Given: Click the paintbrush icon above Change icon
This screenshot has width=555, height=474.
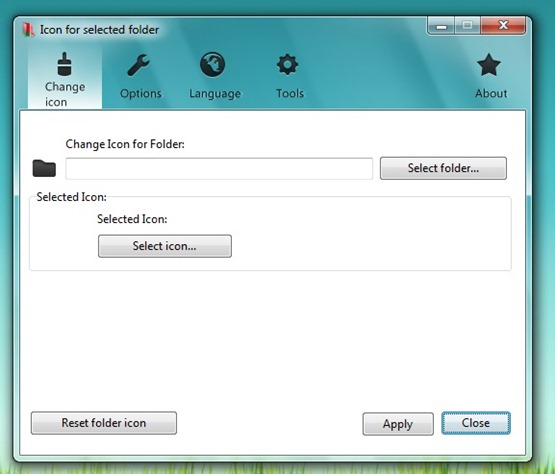Looking at the screenshot, I should (x=64, y=64).
